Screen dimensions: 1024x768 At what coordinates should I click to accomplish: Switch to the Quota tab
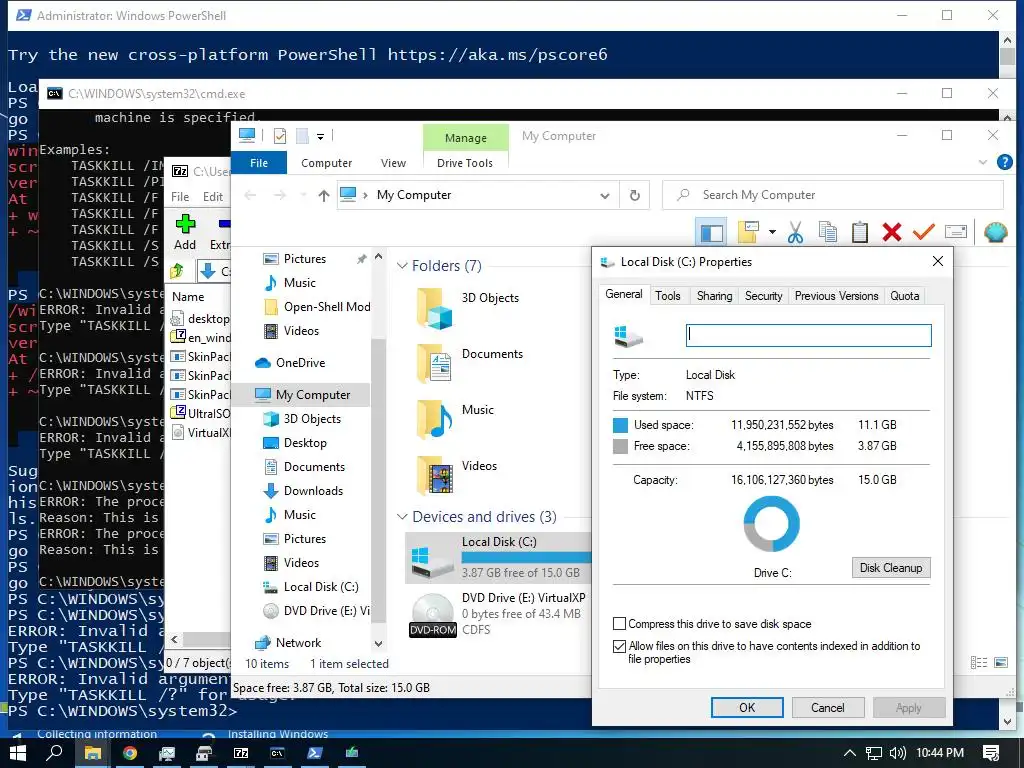(904, 296)
